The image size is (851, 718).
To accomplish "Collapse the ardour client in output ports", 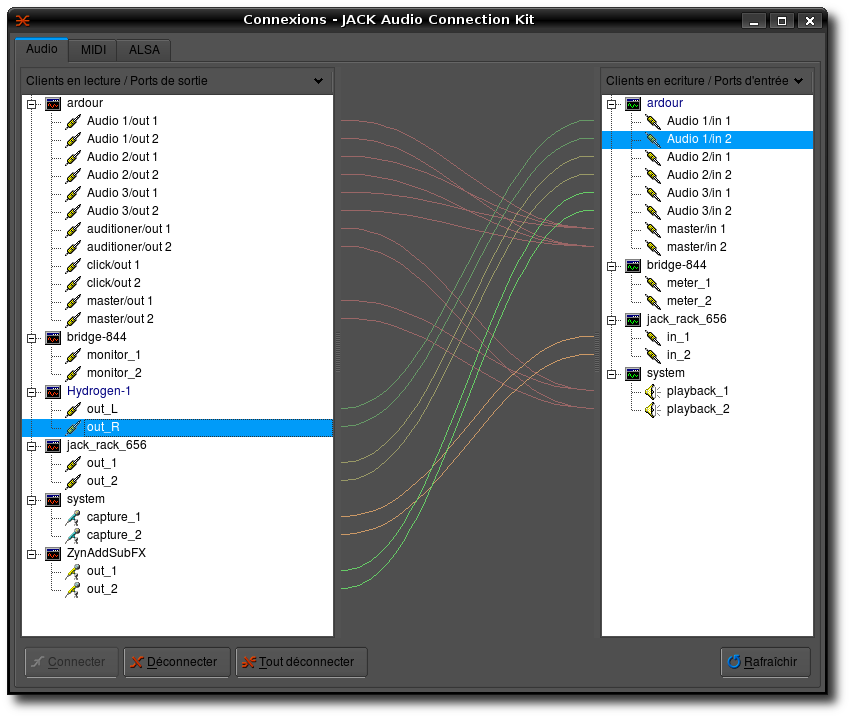I will [x=31, y=104].
